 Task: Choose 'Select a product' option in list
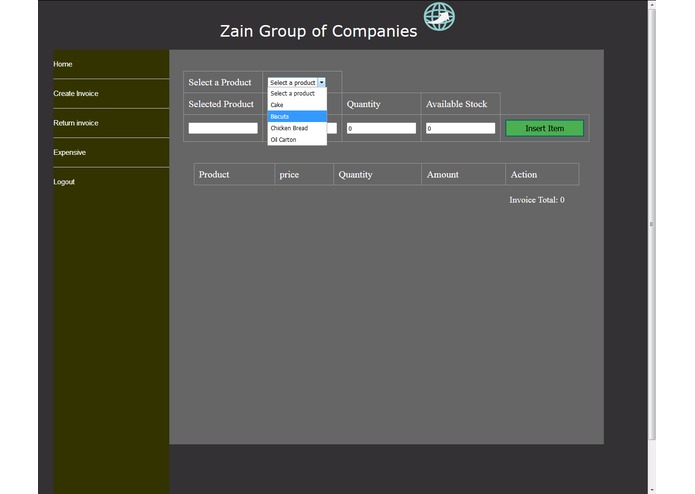click(x=297, y=93)
